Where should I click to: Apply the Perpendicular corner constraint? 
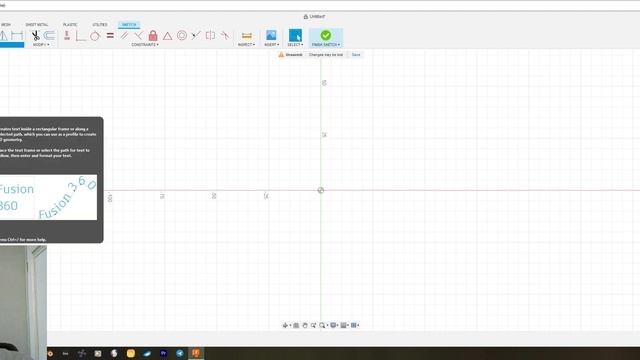click(81, 36)
